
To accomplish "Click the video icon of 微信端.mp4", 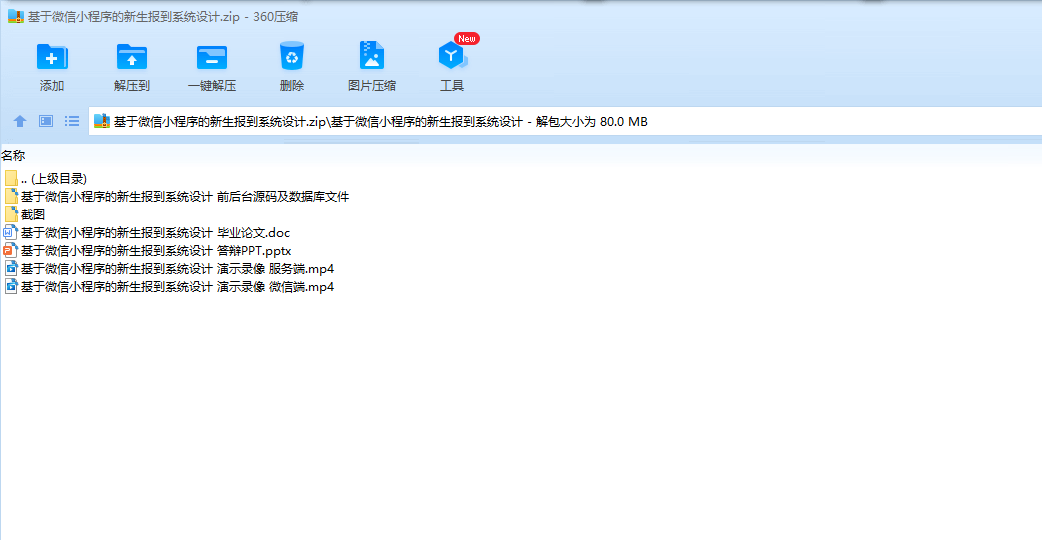I will 11,286.
